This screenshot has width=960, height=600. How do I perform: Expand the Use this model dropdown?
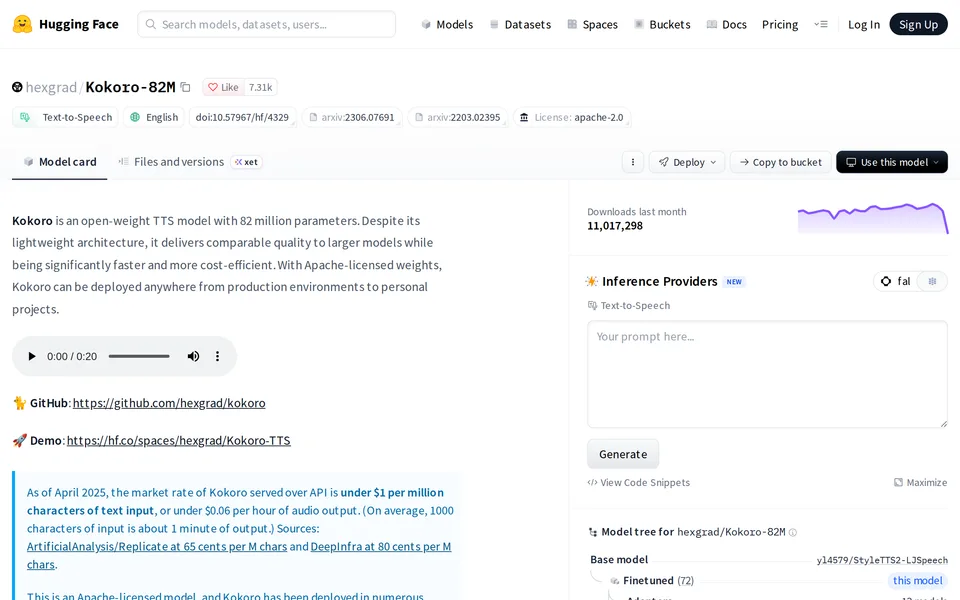click(892, 162)
